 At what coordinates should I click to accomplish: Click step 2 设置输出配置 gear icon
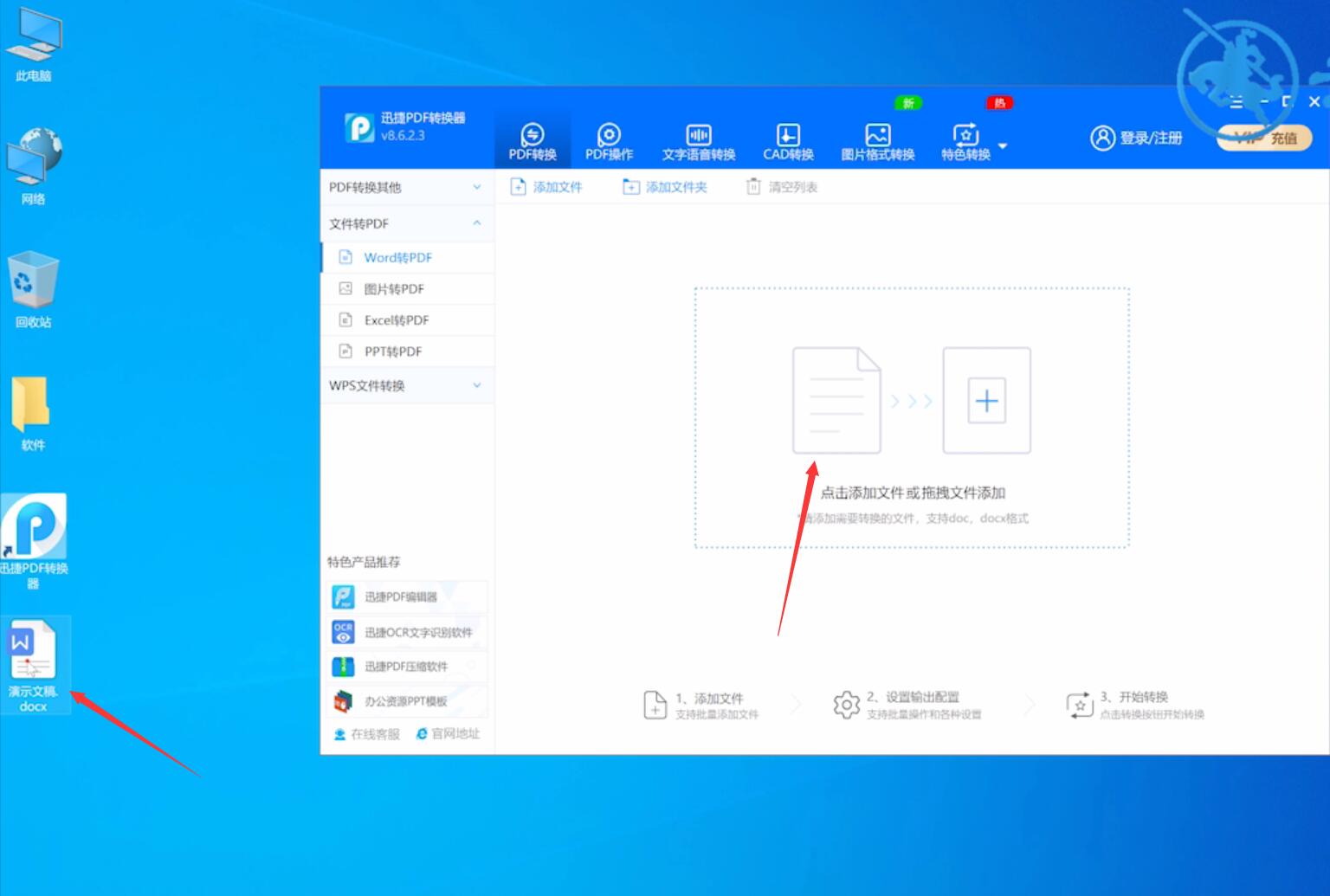coord(846,705)
